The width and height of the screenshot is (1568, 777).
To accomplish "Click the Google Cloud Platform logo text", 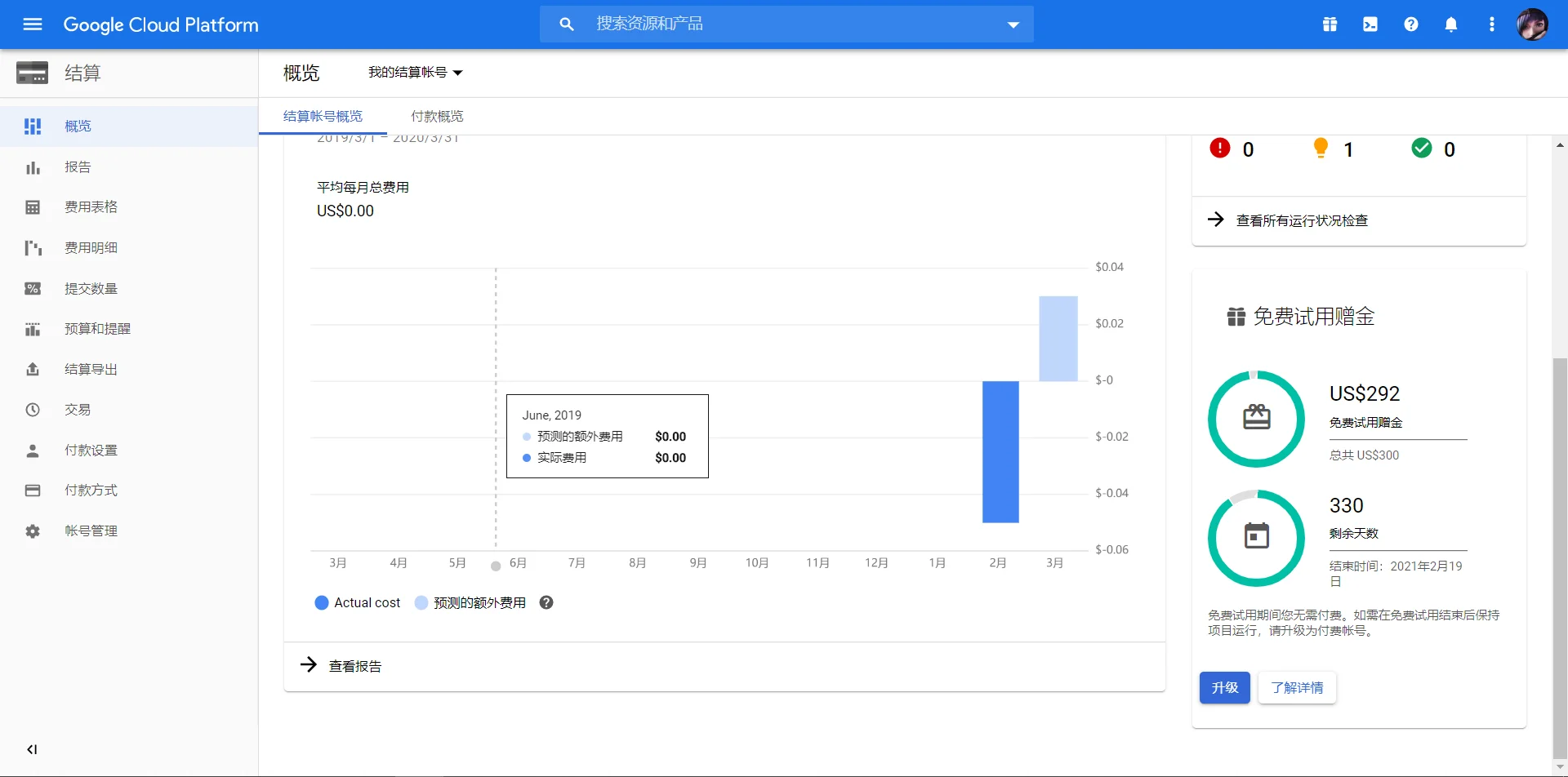I will [x=161, y=24].
